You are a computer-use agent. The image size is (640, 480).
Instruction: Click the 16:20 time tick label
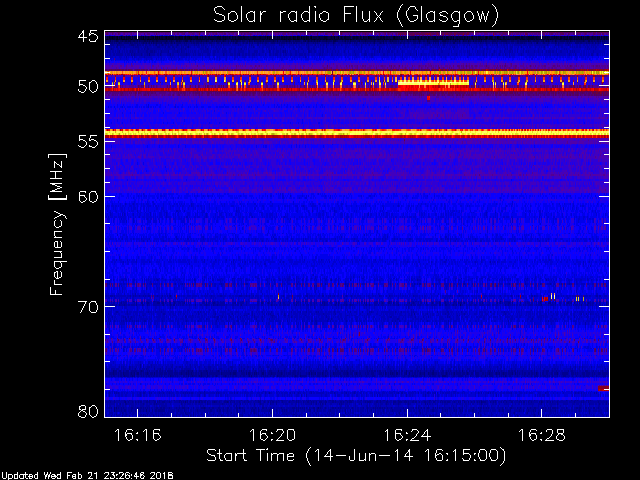pos(272,435)
